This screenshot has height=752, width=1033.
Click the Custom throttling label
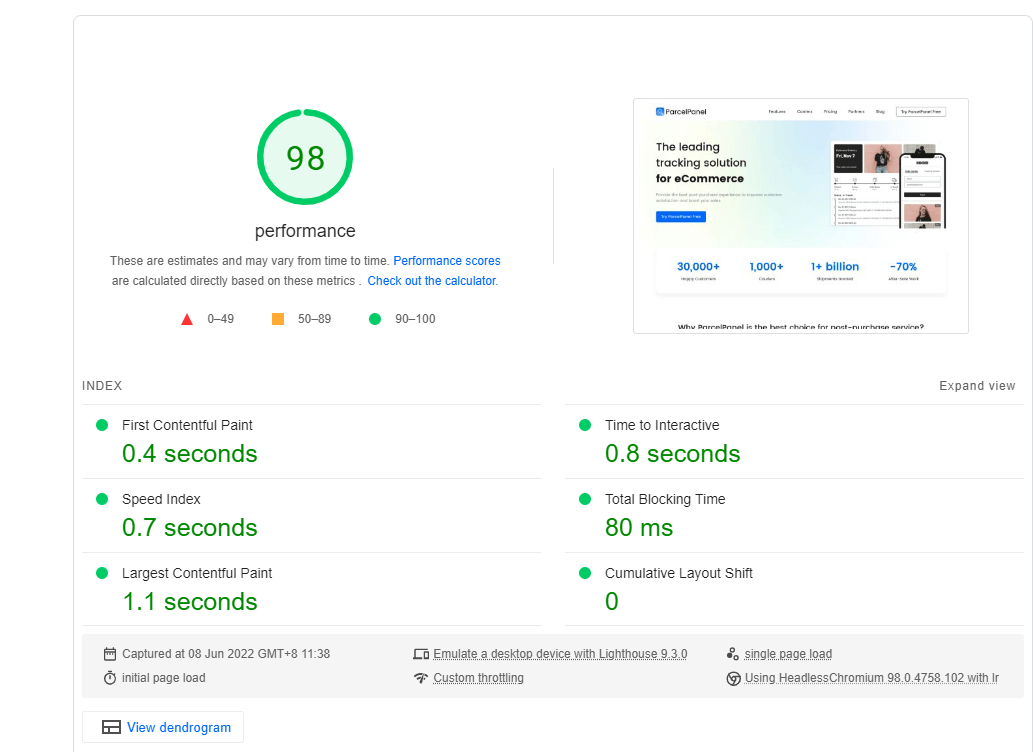478,678
